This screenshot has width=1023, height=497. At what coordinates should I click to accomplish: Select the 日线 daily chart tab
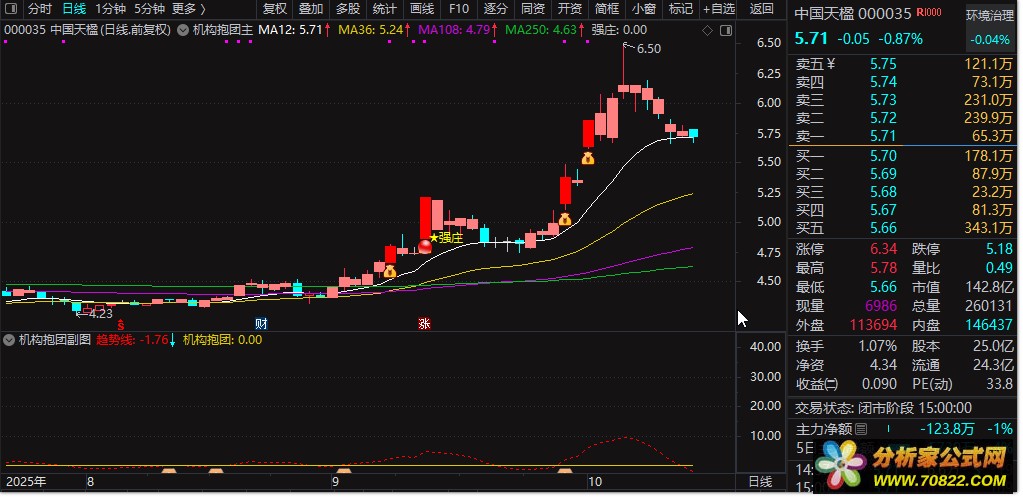[74, 8]
